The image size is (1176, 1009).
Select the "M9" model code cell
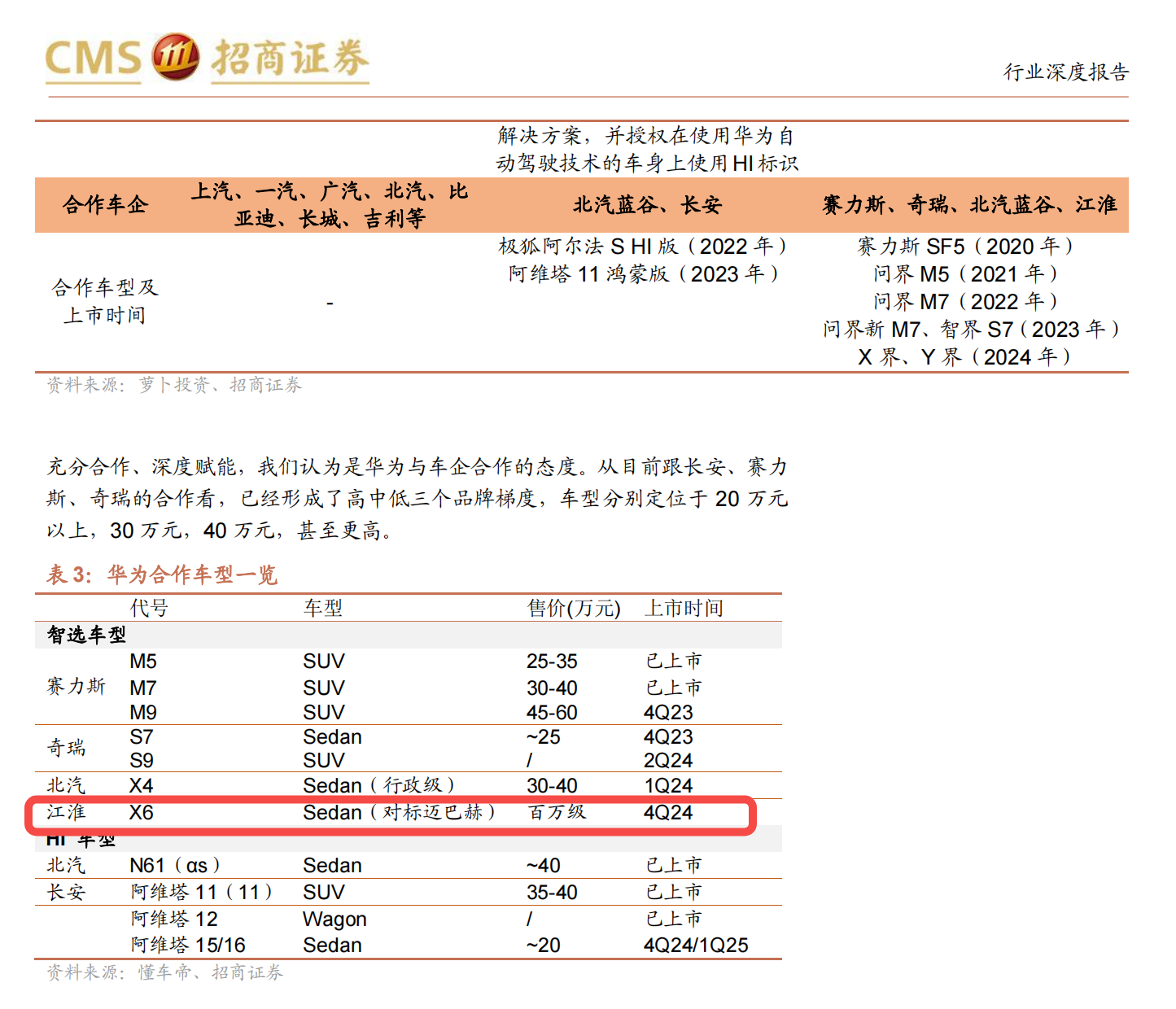coord(143,712)
